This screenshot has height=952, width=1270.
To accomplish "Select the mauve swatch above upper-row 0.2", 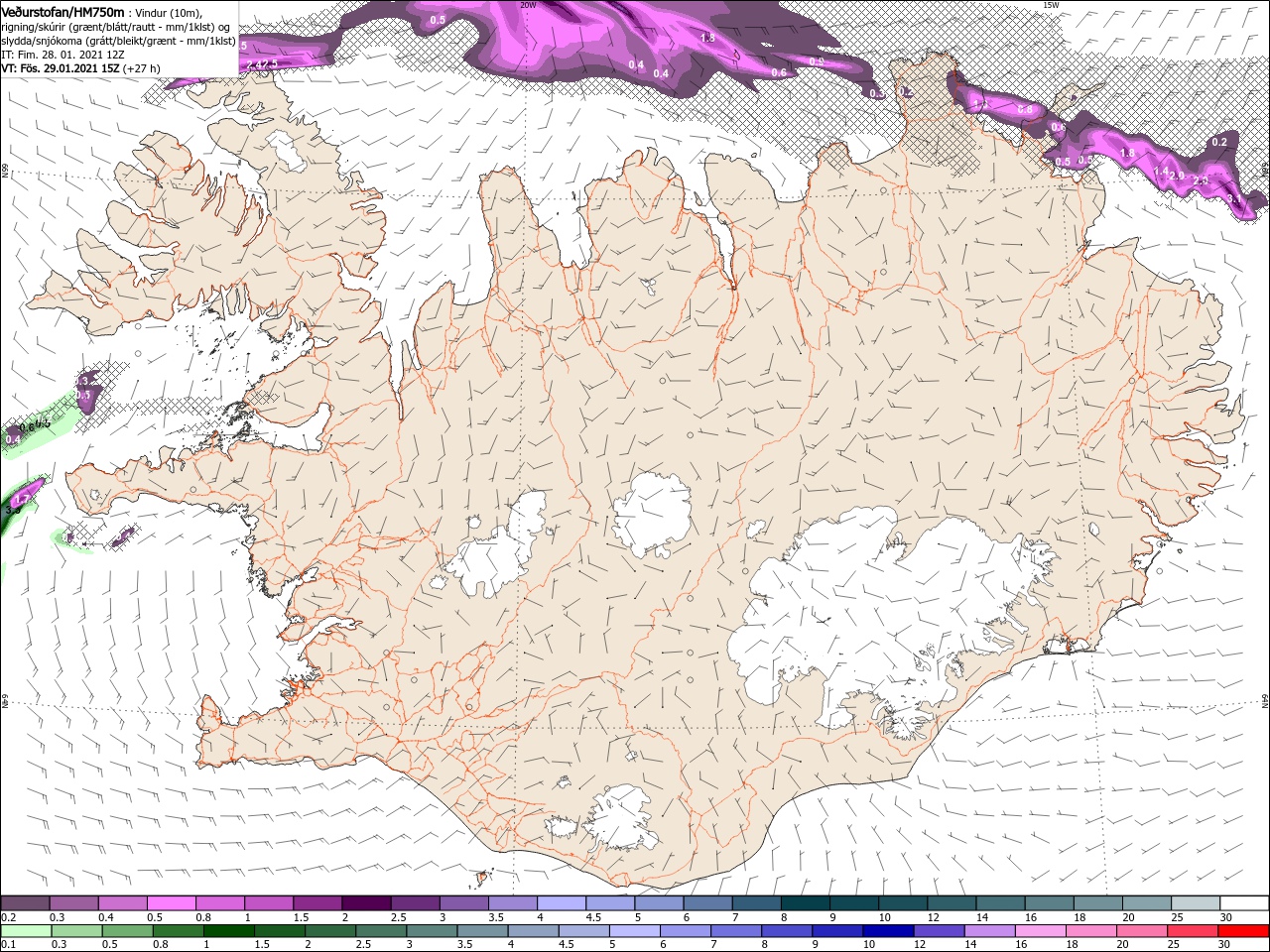I will 26,903.
